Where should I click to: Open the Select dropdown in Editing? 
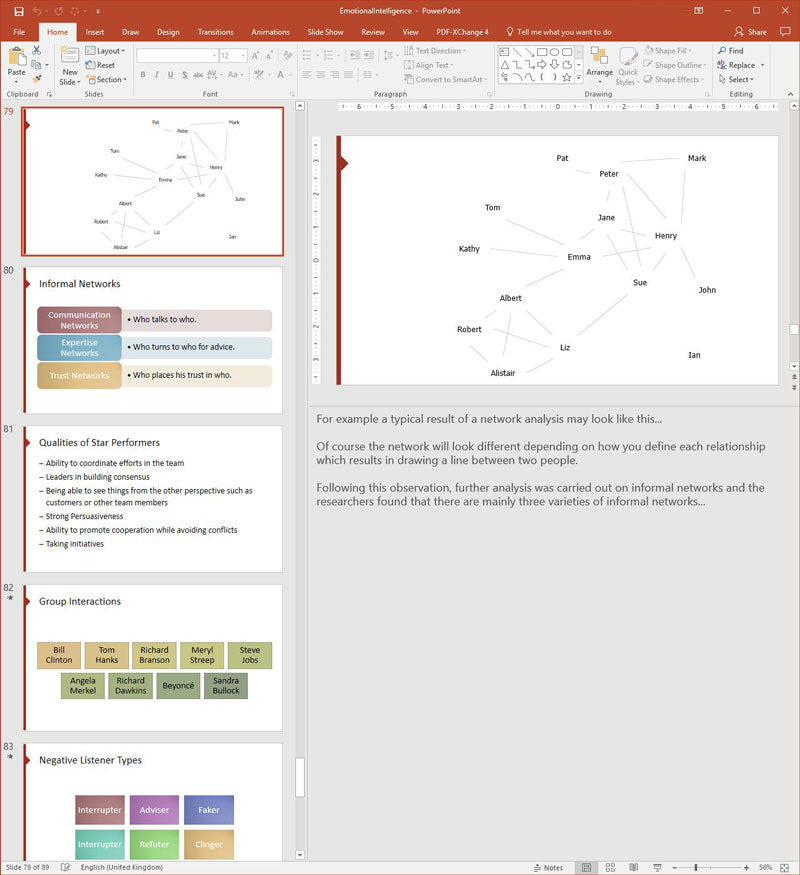(736, 80)
